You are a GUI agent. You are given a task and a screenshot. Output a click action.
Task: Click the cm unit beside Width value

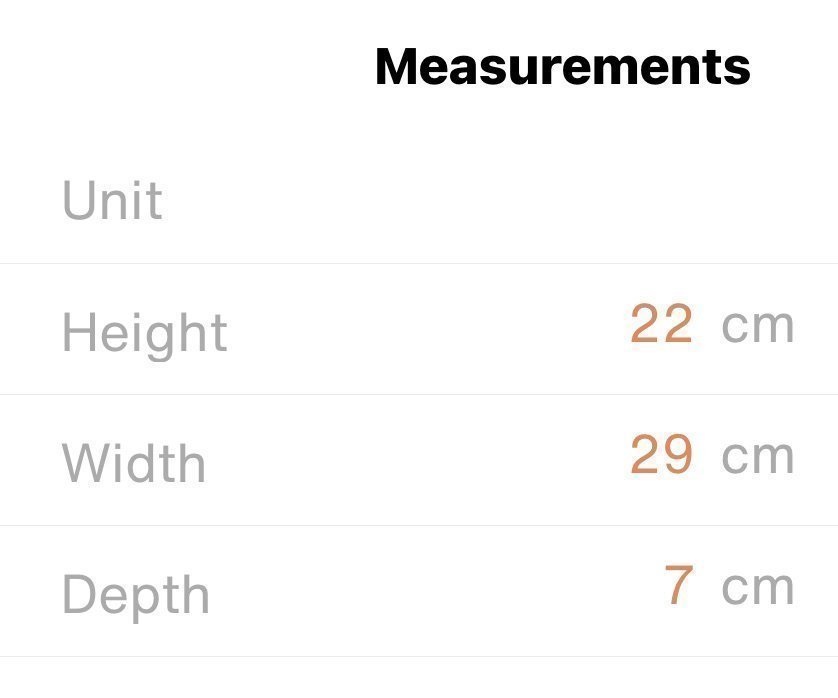(x=757, y=457)
